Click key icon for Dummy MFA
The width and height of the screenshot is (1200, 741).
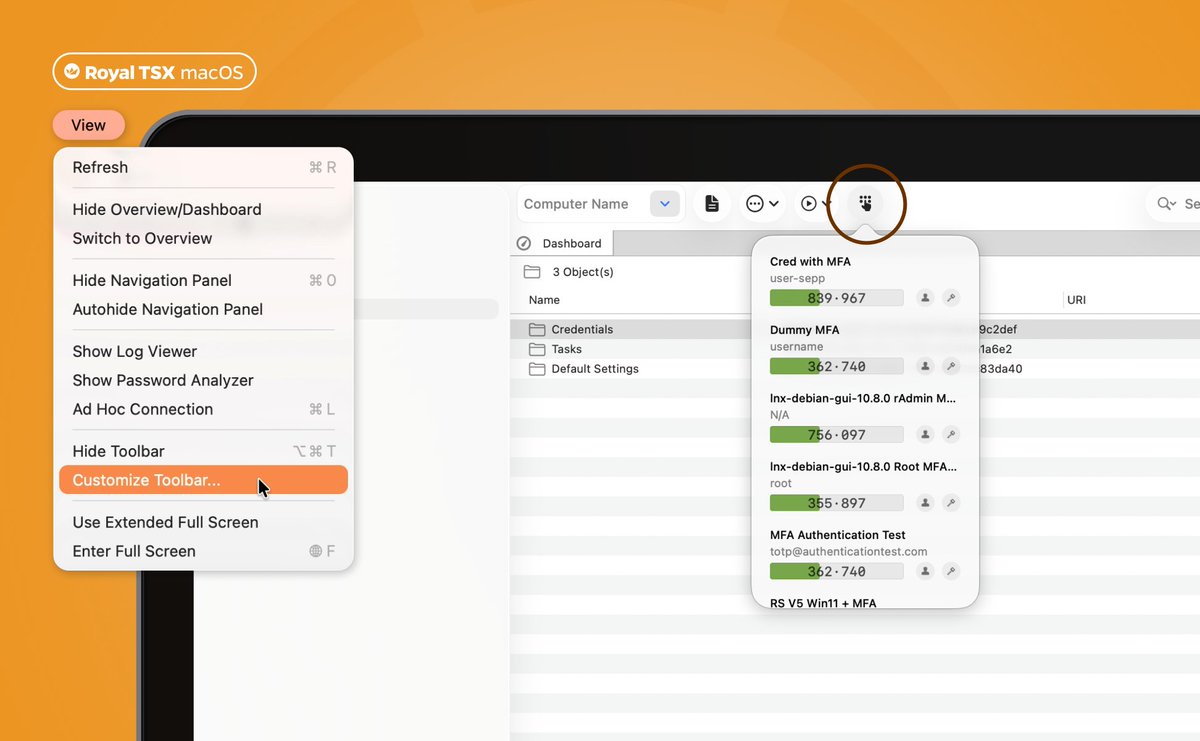pyautogui.click(x=951, y=366)
